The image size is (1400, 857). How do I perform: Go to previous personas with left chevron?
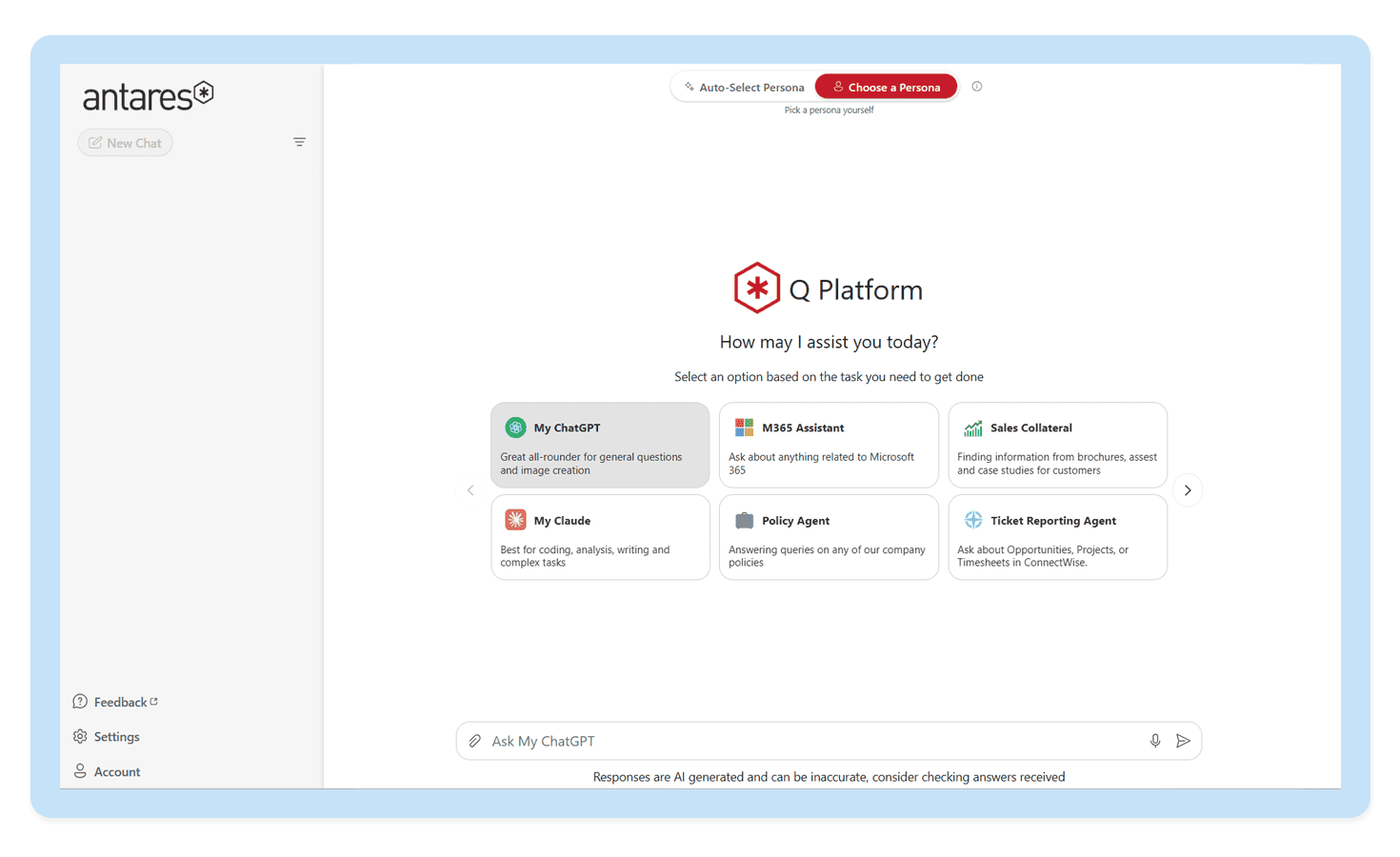470,490
